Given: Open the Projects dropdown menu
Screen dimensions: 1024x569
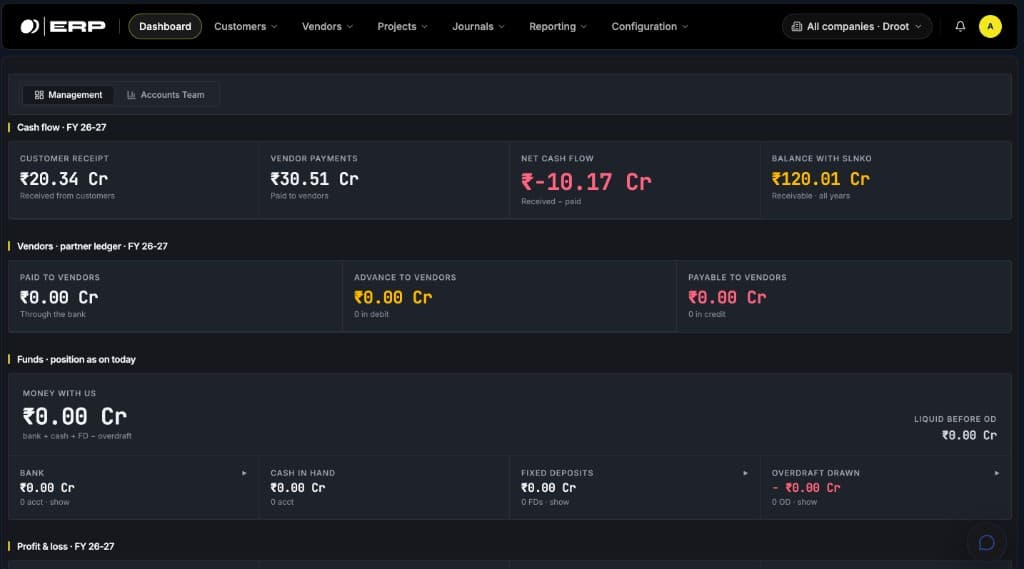Looking at the screenshot, I should [402, 27].
